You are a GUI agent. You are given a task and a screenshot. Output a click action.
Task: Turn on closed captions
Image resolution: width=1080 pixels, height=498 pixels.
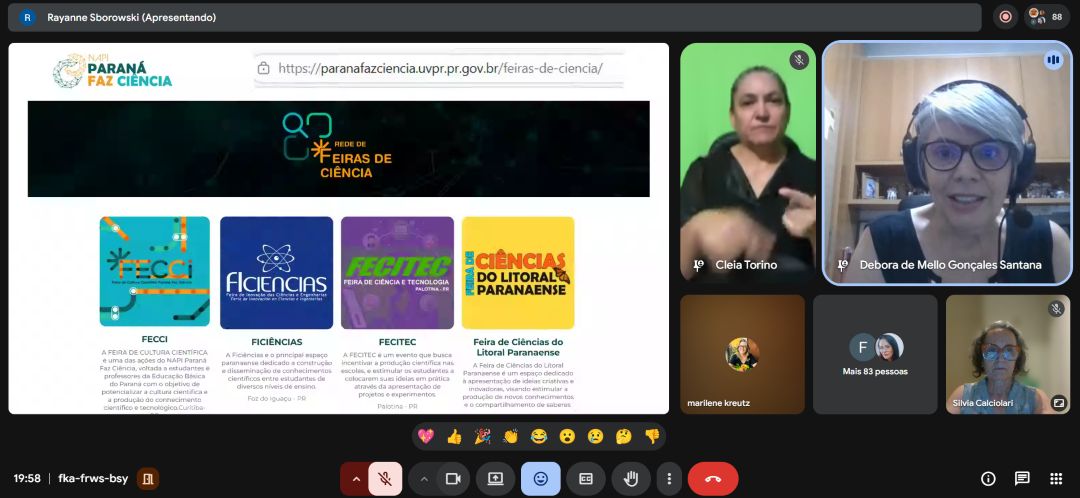tap(586, 479)
